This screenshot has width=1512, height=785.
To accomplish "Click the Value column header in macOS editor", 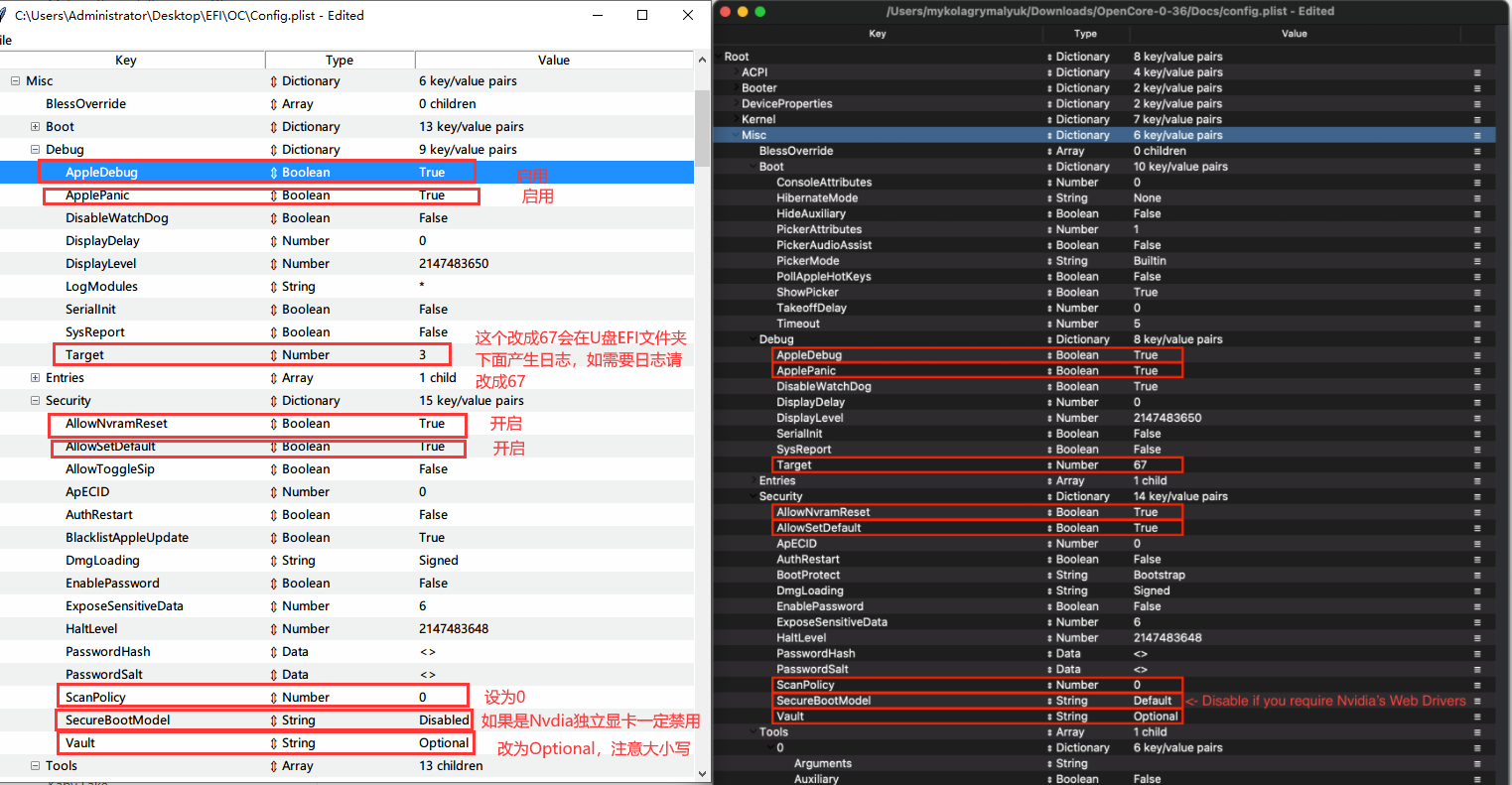I will [x=1294, y=34].
